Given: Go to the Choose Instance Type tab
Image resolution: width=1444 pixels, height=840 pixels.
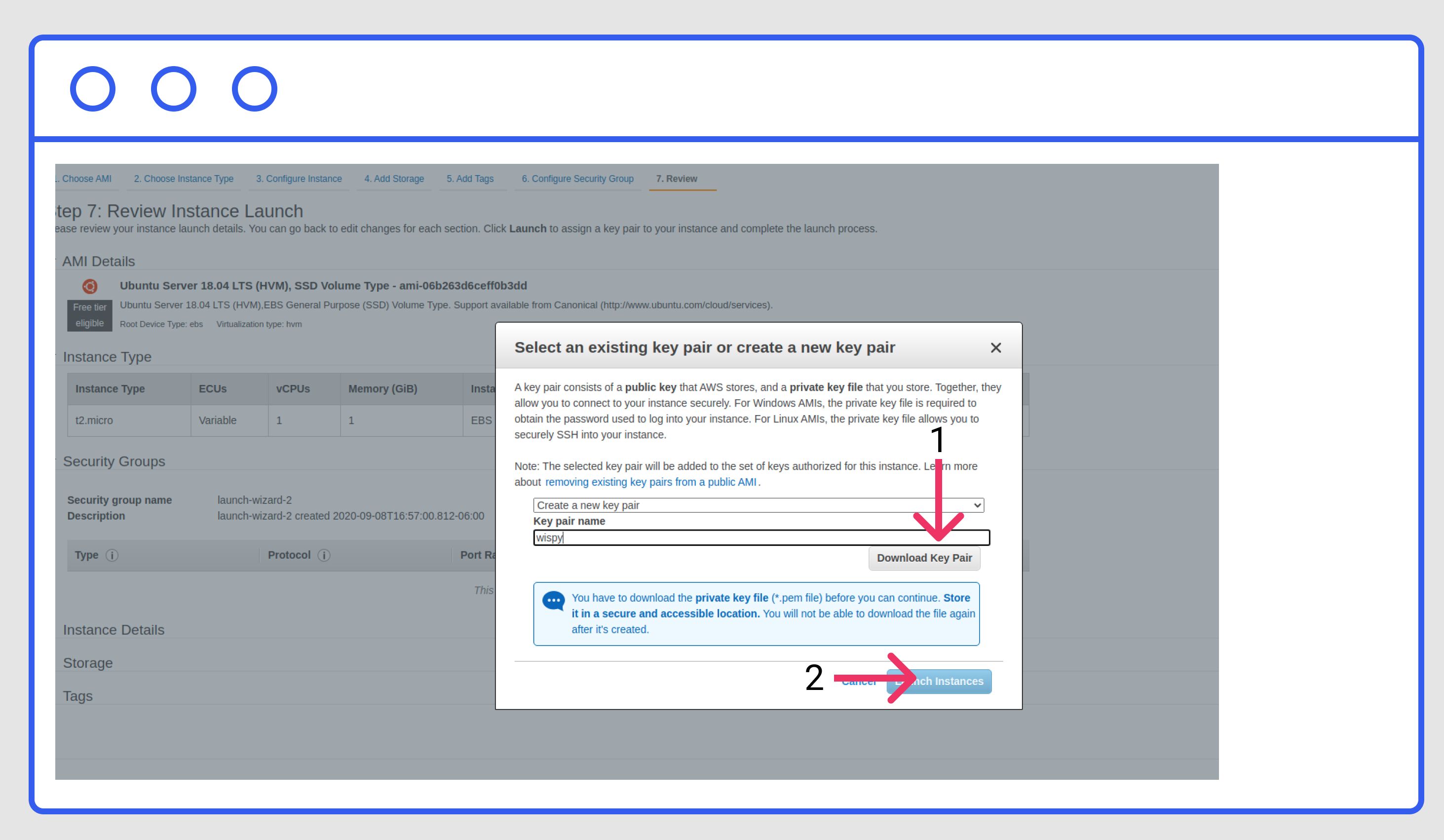Looking at the screenshot, I should [x=184, y=179].
